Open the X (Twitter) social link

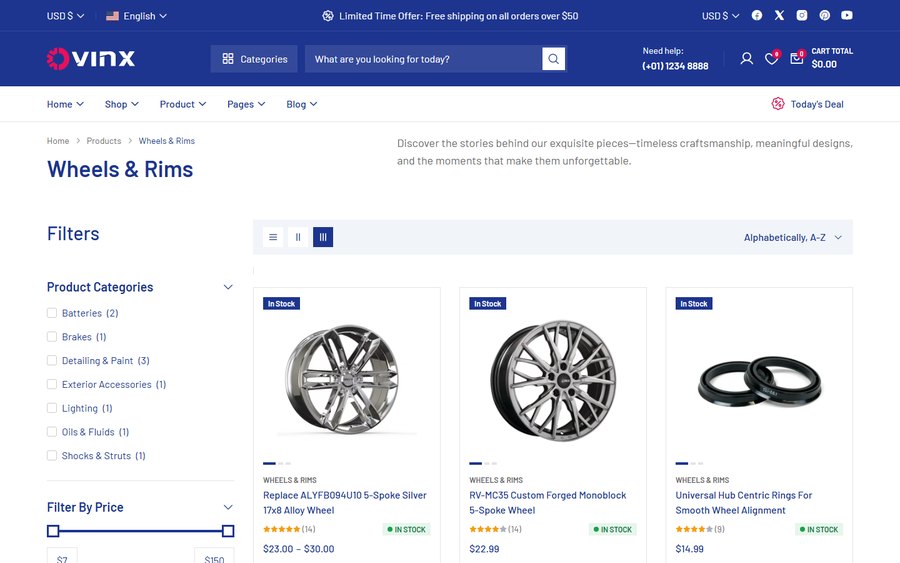[779, 15]
